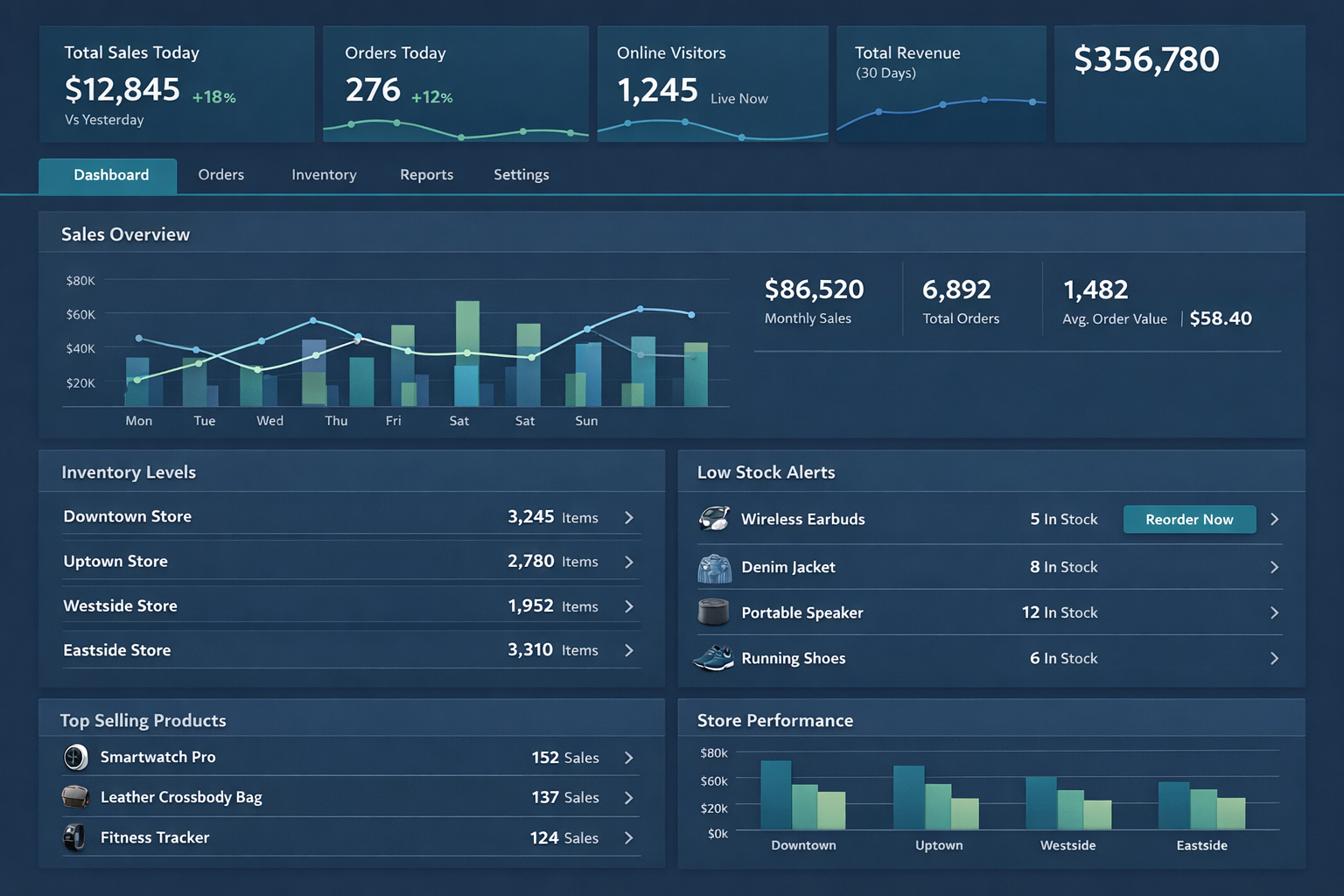Expand the Downtown Store inventory row chevron
Viewport: 1344px width, 896px height.
pos(629,518)
